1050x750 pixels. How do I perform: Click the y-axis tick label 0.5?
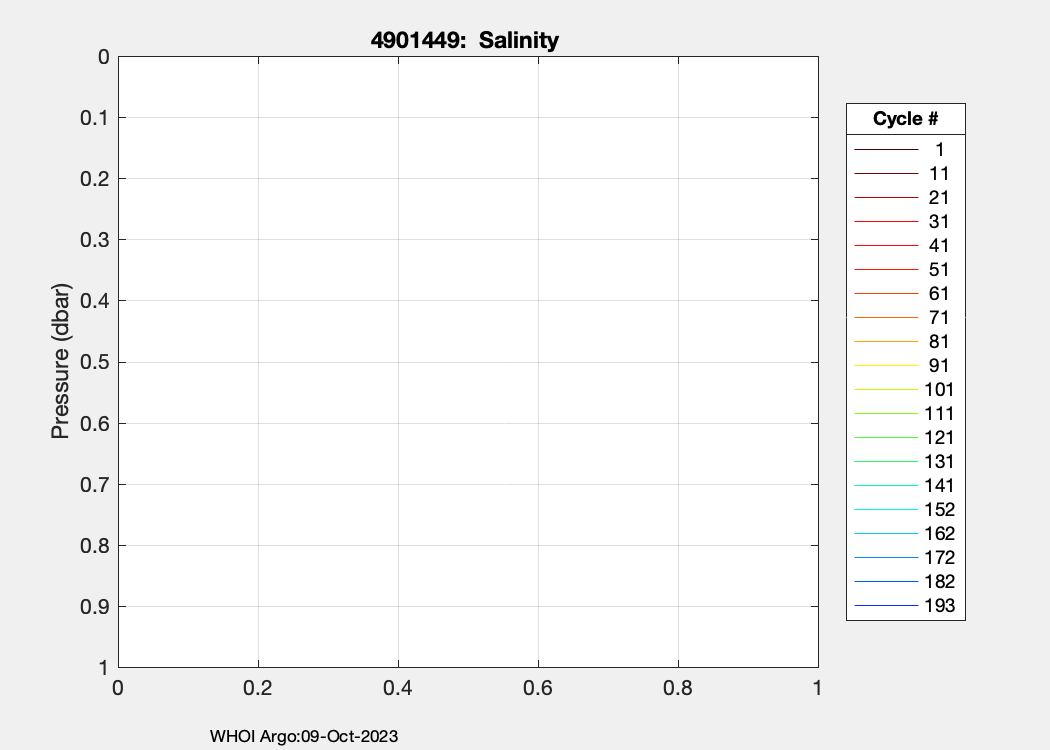coord(94,362)
